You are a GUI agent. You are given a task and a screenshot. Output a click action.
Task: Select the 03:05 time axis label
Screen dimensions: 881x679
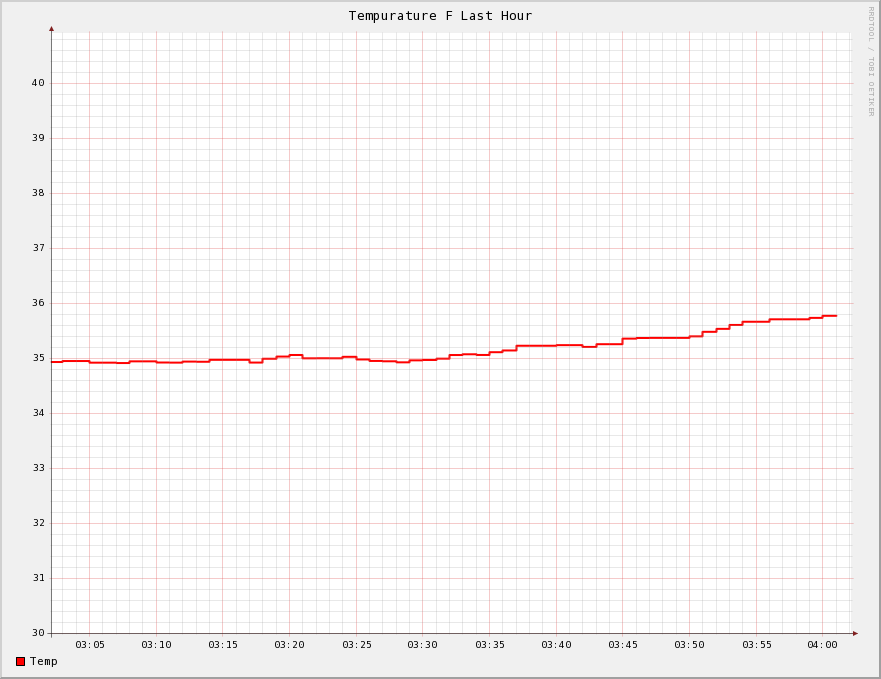point(90,645)
